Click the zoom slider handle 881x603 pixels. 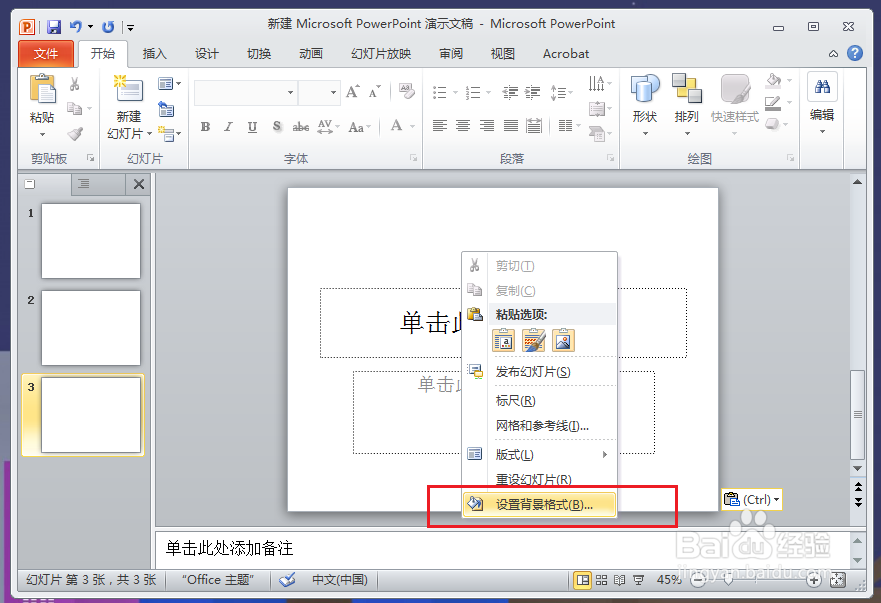click(729, 579)
